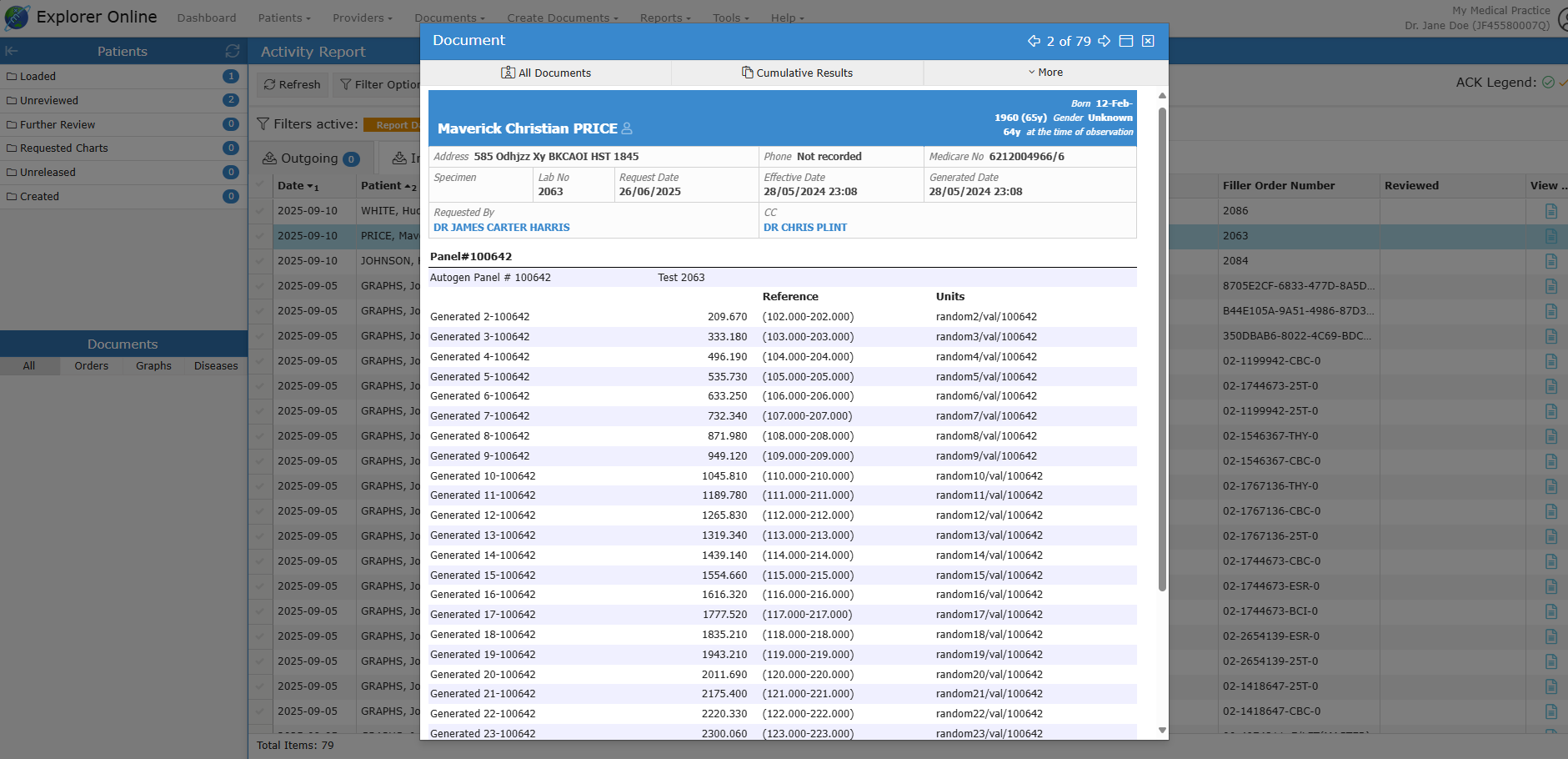The width and height of the screenshot is (1568, 759).
Task: Click patient profile icon next to PRICE
Action: click(x=627, y=128)
